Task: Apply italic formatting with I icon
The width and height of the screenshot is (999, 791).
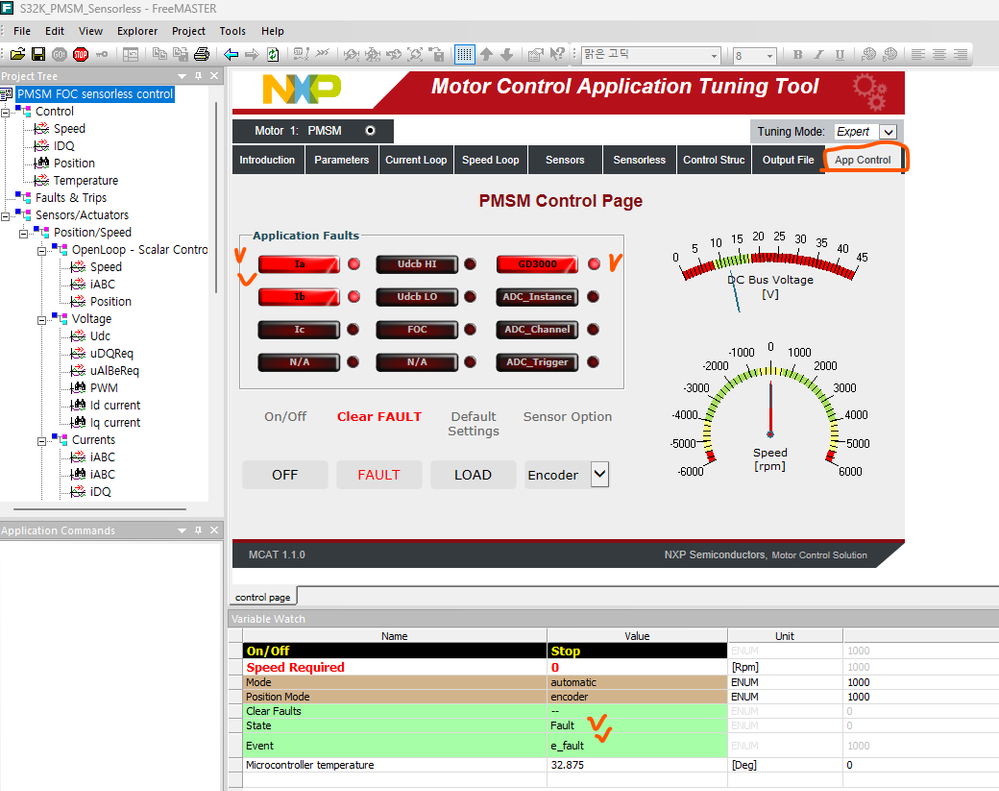Action: tap(819, 55)
